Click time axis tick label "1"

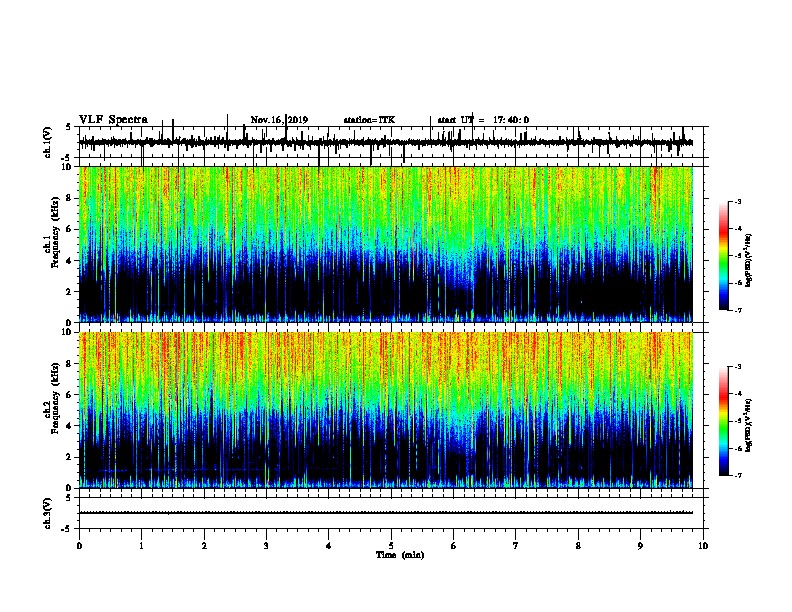tap(141, 546)
